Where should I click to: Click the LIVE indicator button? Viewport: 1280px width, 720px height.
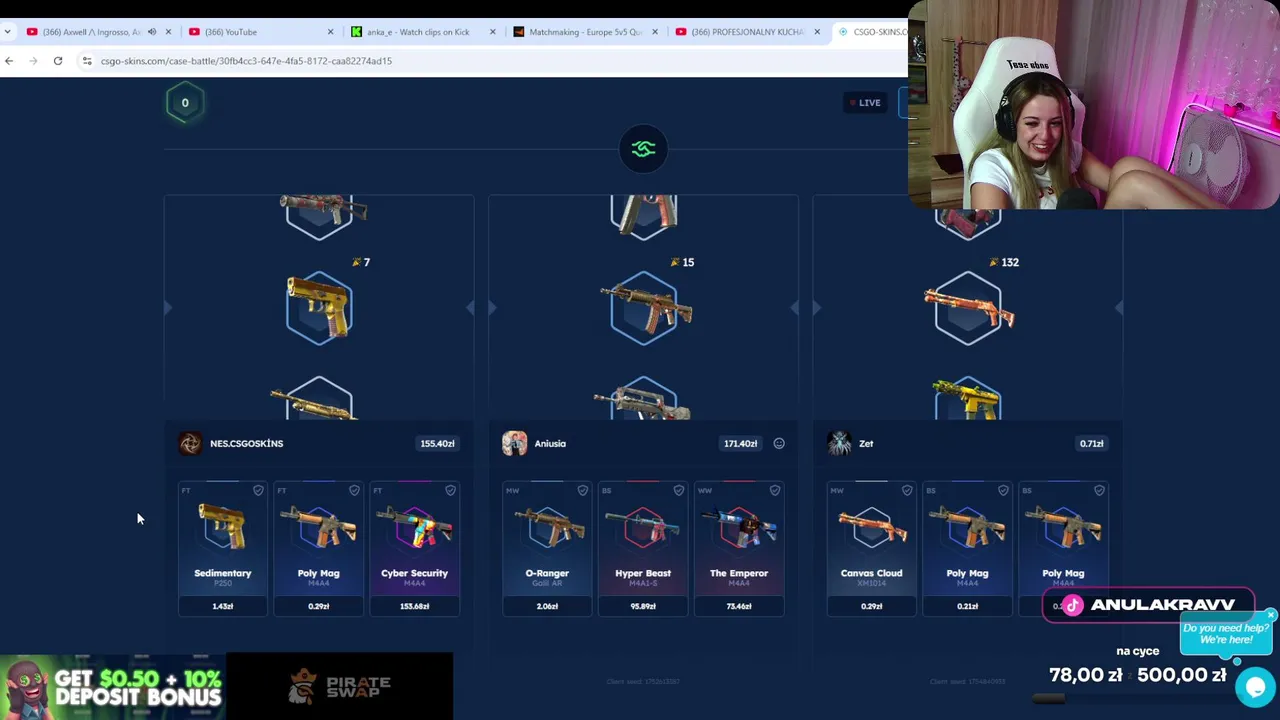865,103
